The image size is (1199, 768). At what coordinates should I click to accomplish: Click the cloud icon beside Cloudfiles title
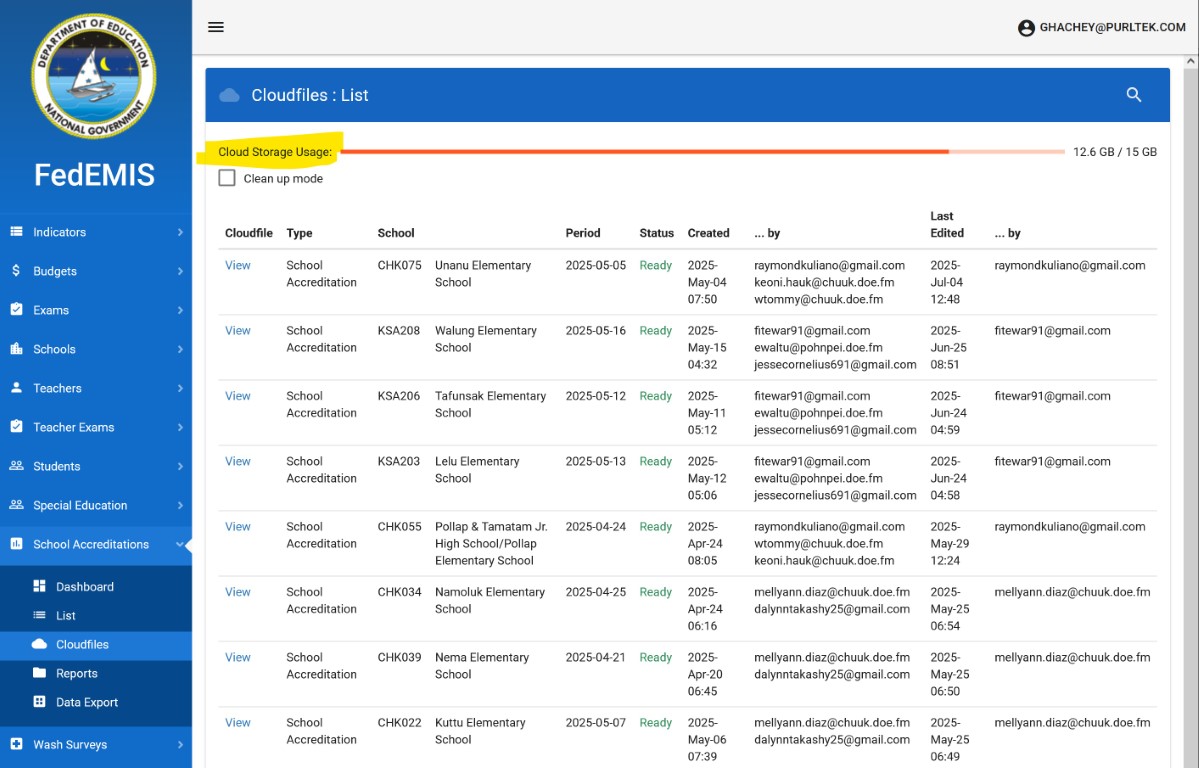(x=229, y=95)
